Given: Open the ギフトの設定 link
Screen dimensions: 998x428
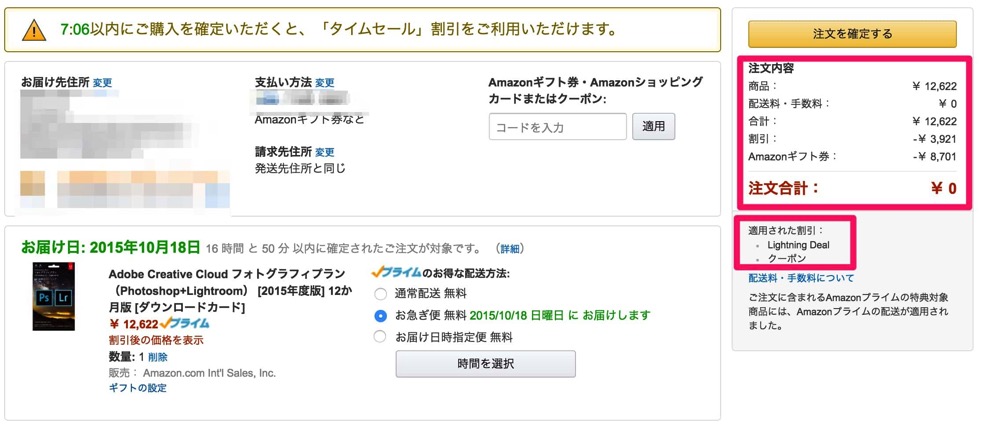Looking at the screenshot, I should click(137, 389).
